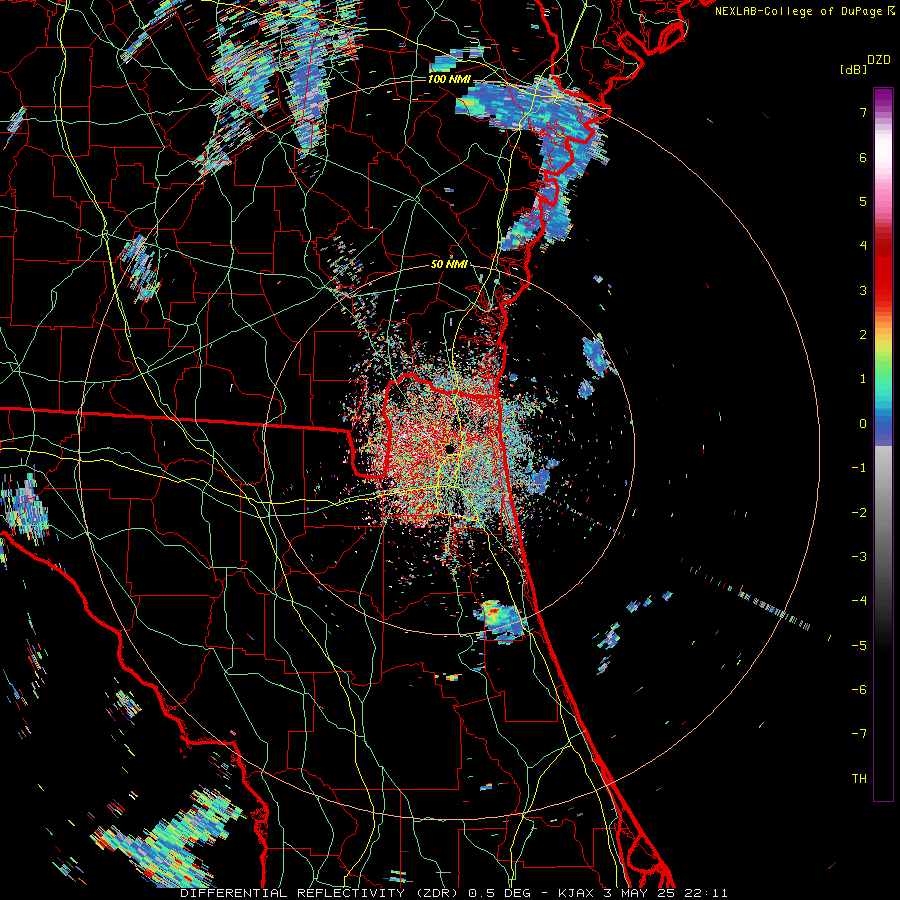Click the 3 dB scale label
This screenshot has height=900, width=900.
[863, 290]
